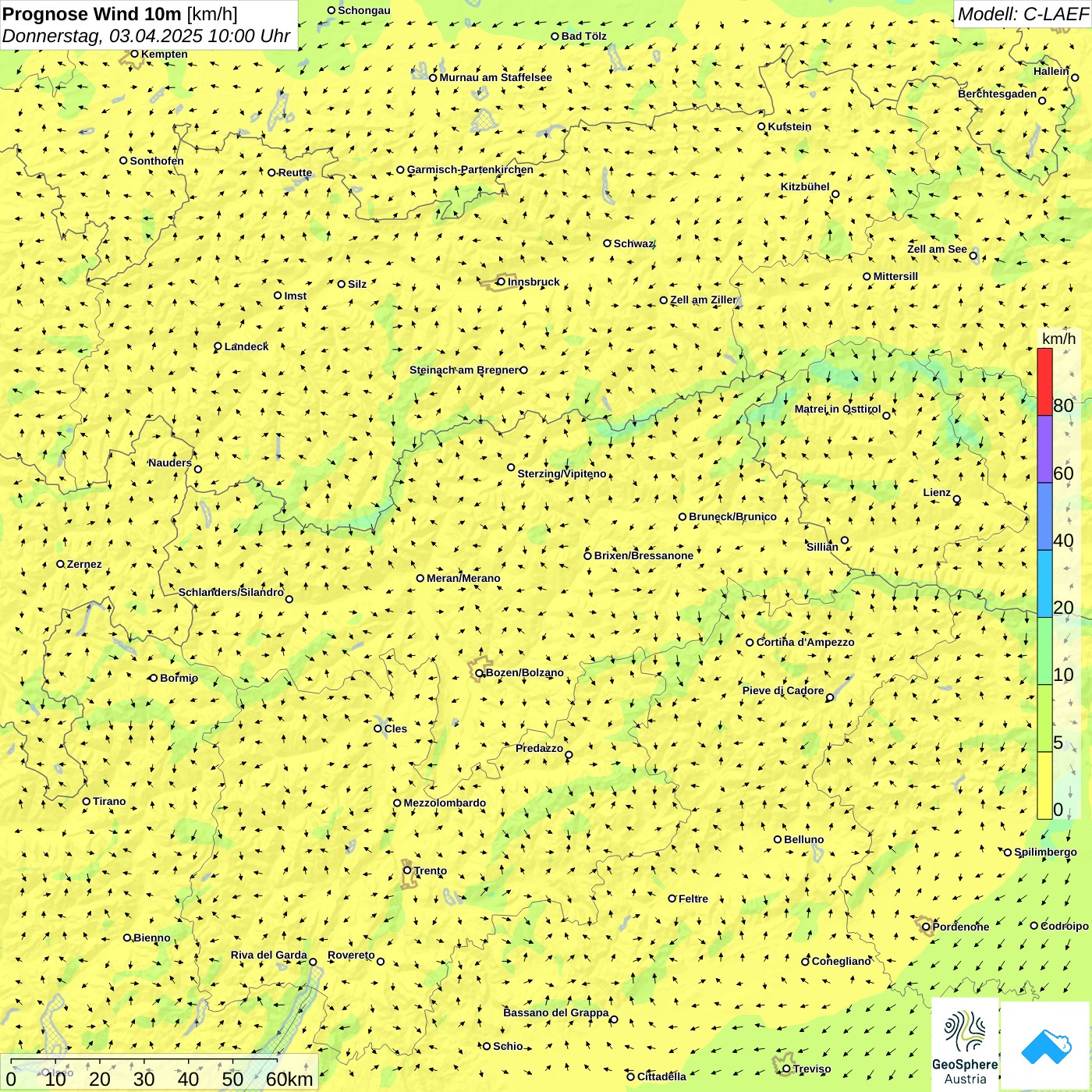Click the 'Mezzolombardo' label
The height and width of the screenshot is (1092, 1092).
click(445, 803)
